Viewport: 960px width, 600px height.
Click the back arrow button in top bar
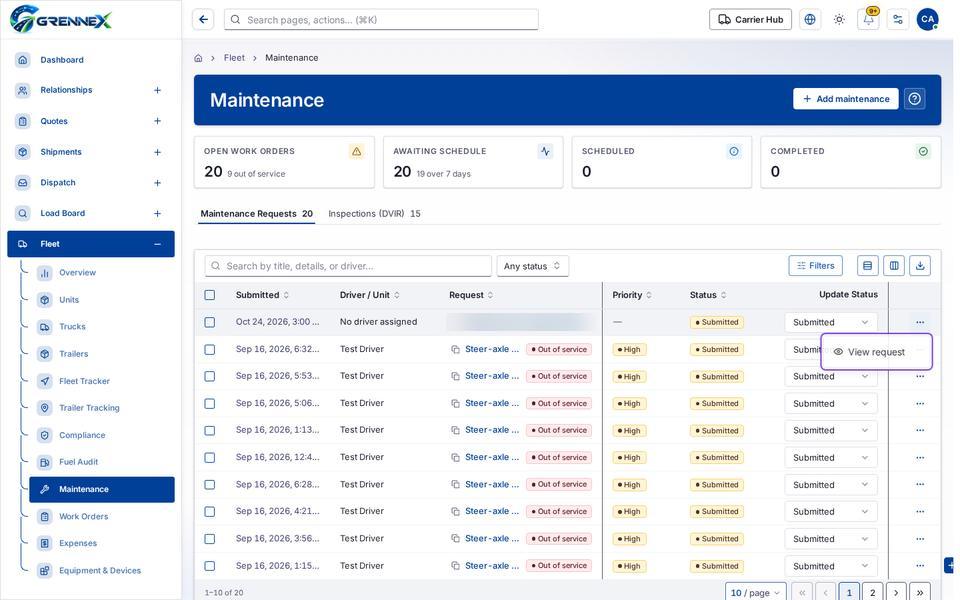203,20
